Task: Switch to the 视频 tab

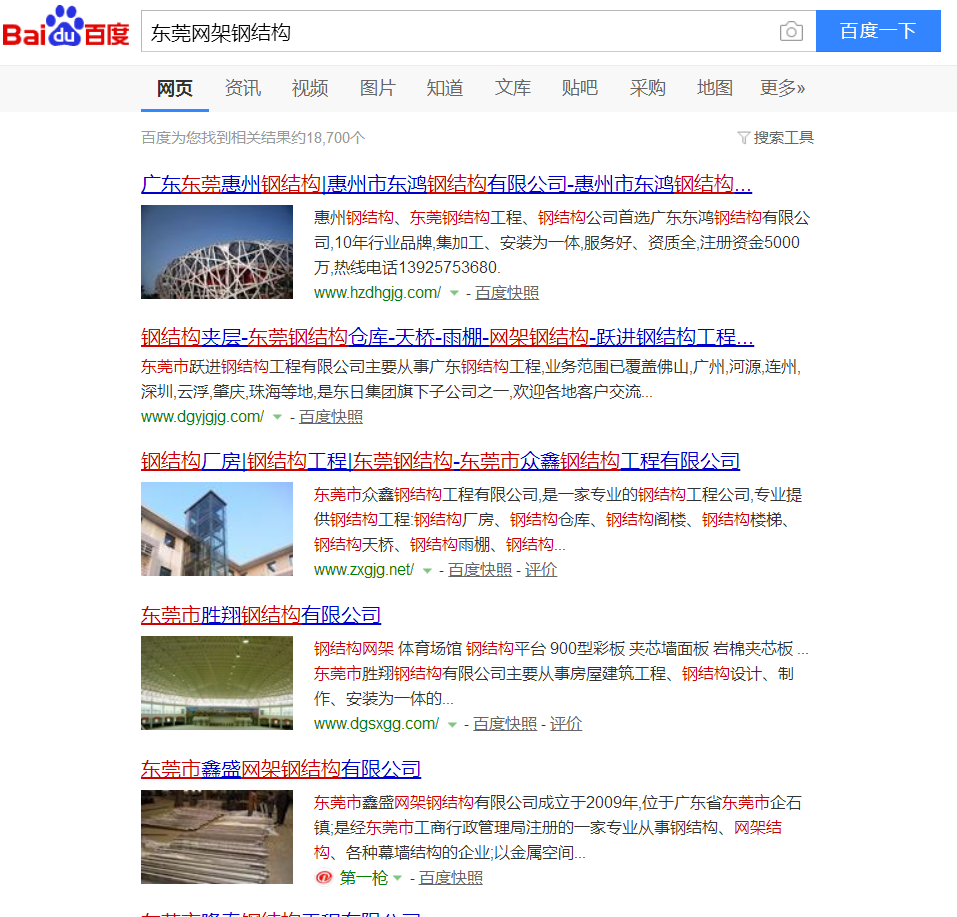Action: point(310,89)
